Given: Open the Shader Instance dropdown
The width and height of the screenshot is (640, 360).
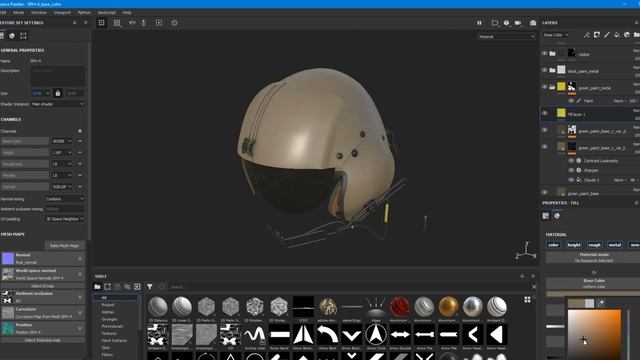Looking at the screenshot, I should (x=58, y=104).
